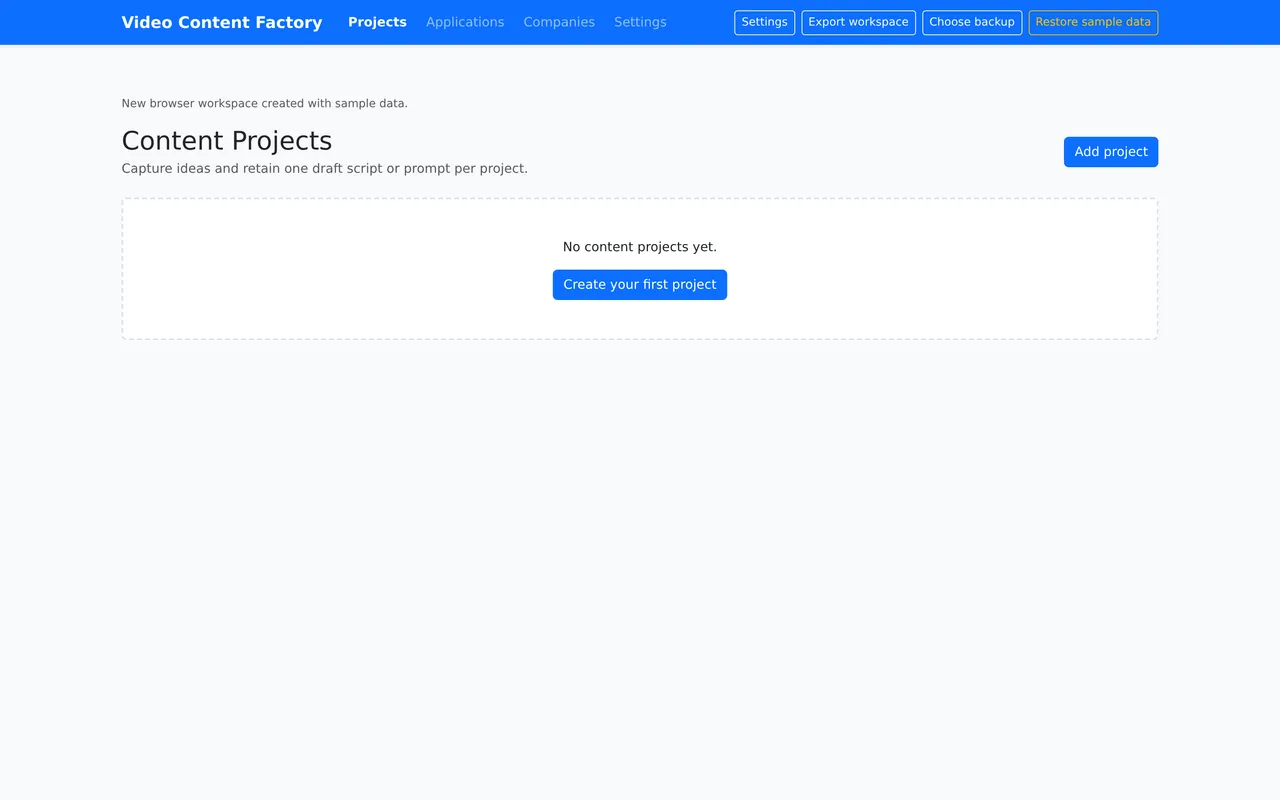Click the Export workspace button

tap(859, 22)
